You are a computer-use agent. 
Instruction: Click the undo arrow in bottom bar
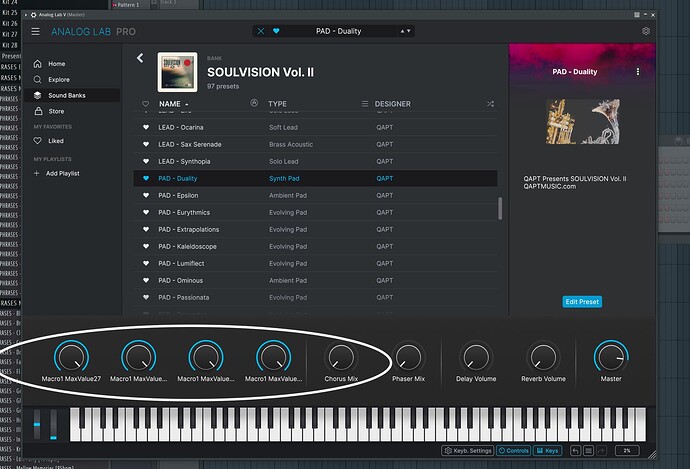(x=575, y=451)
